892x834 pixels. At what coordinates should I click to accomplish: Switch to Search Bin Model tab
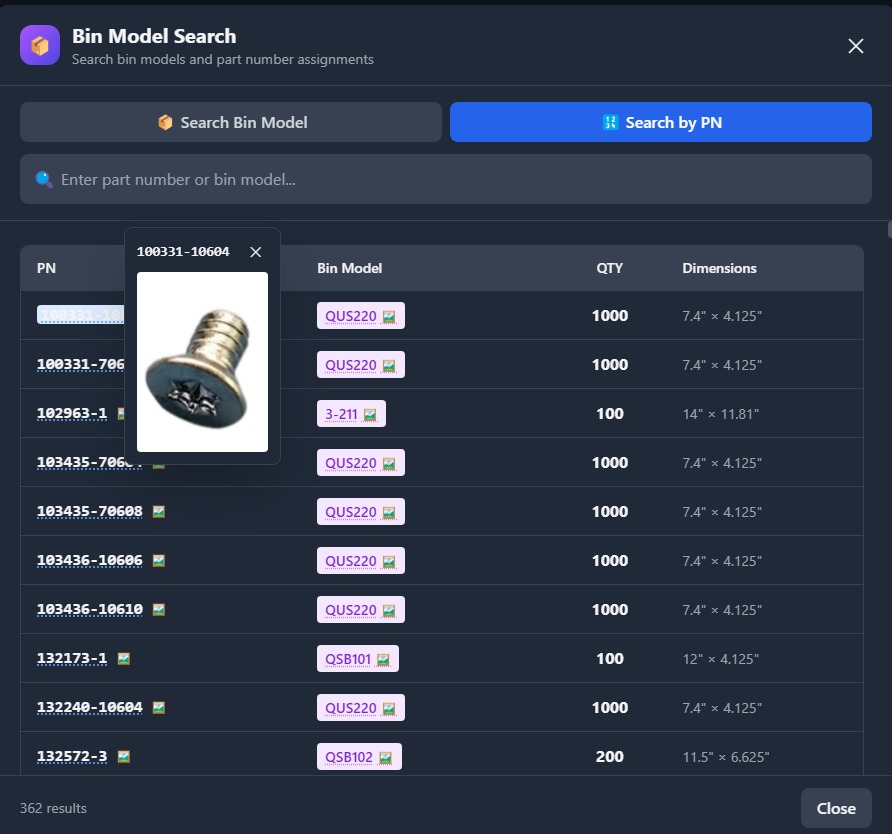pos(231,122)
